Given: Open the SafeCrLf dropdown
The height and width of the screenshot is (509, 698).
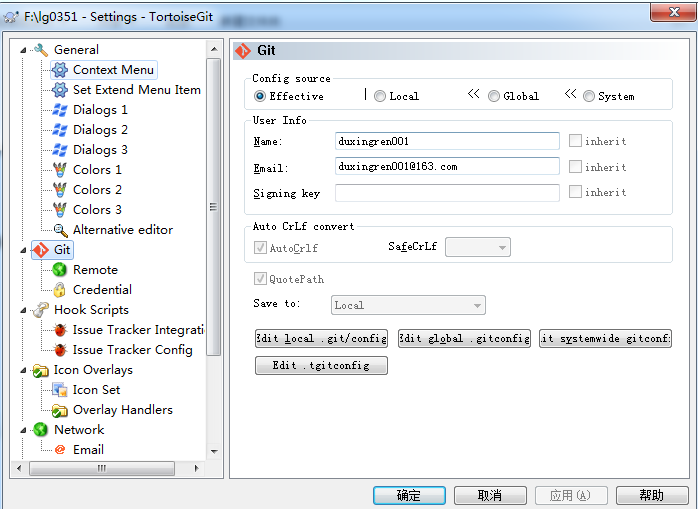Looking at the screenshot, I should click(x=478, y=247).
